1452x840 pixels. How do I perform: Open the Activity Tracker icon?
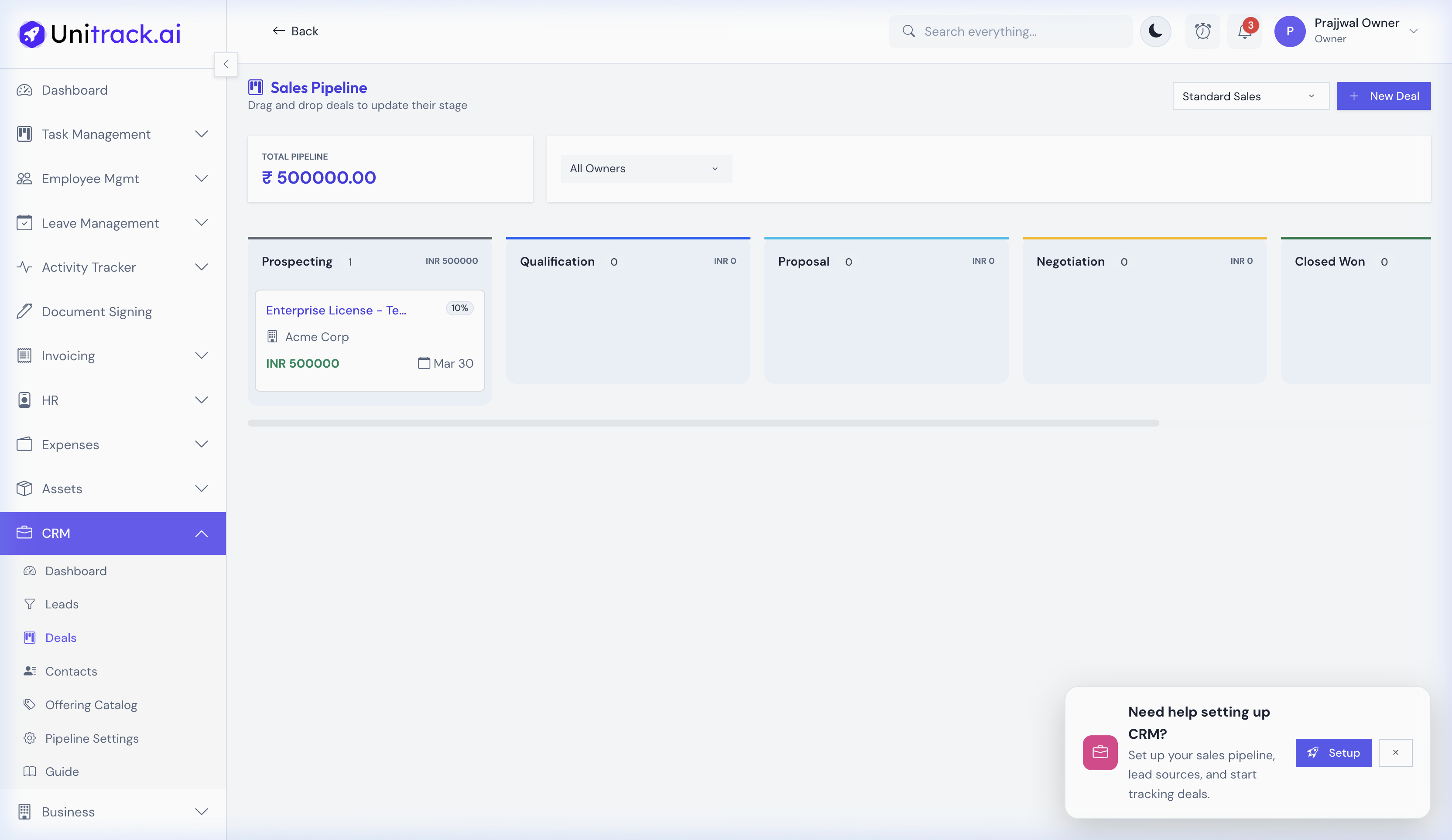click(24, 267)
